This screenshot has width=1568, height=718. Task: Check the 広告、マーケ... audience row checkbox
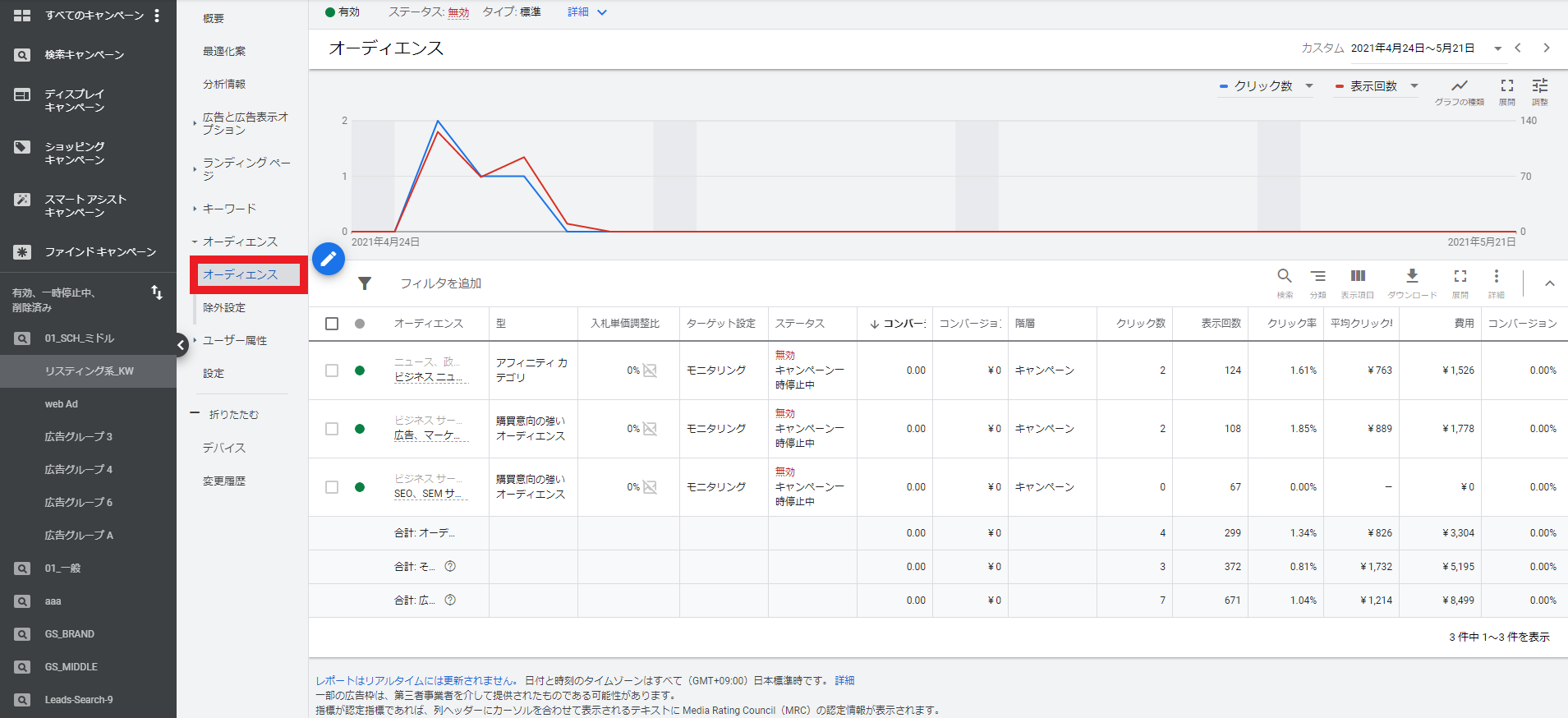pyautogui.click(x=332, y=429)
